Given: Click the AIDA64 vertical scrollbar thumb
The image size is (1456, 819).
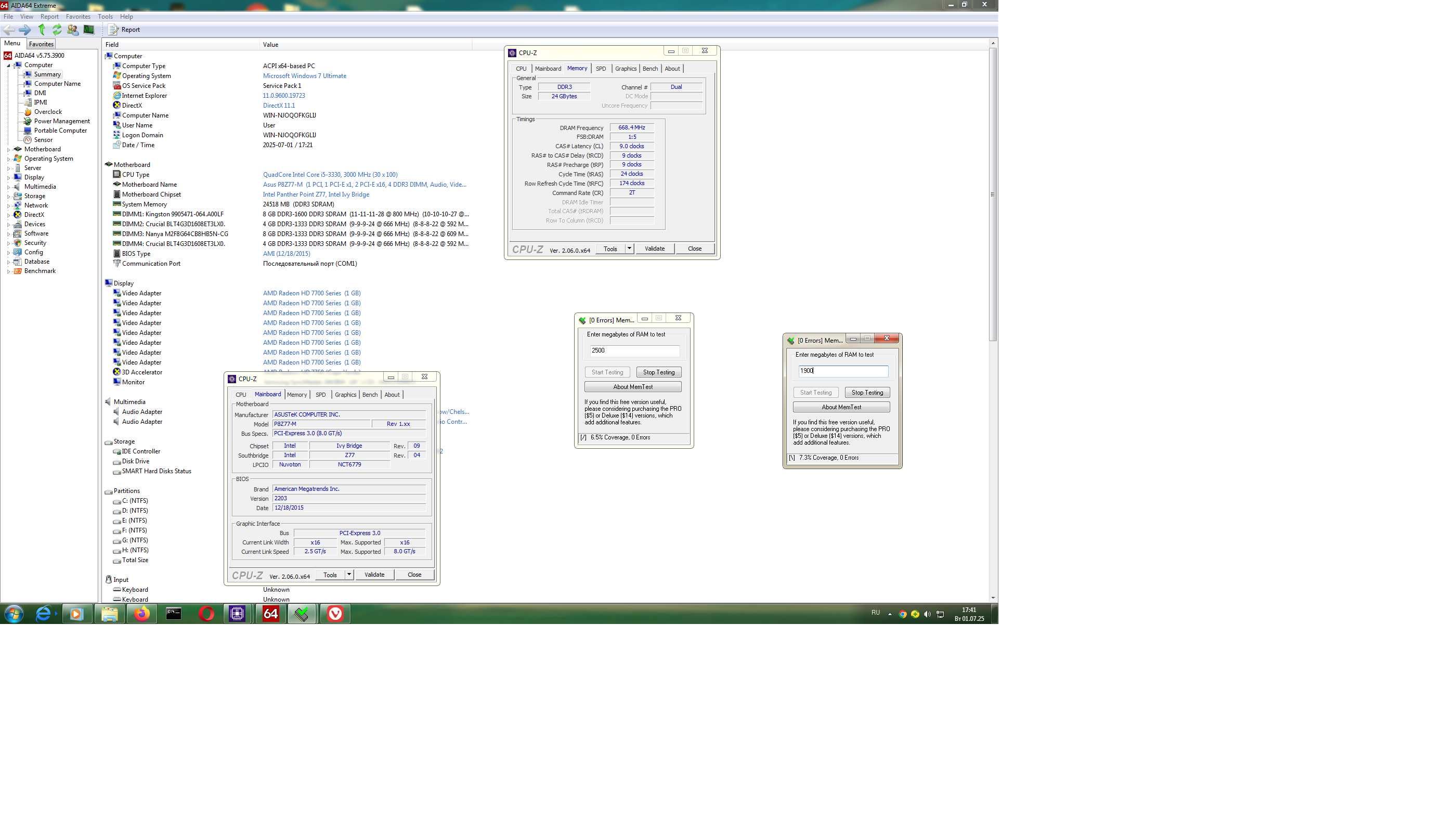Looking at the screenshot, I should [993, 194].
